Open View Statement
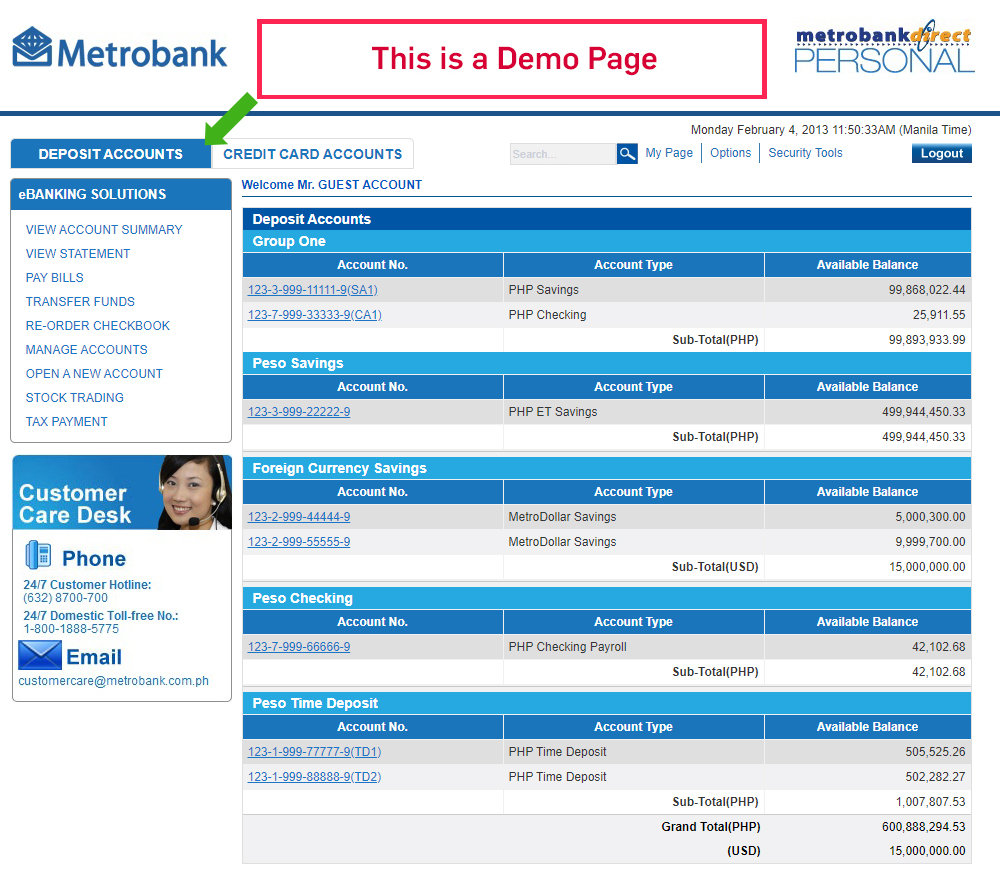The height and width of the screenshot is (884, 1000). [x=78, y=254]
